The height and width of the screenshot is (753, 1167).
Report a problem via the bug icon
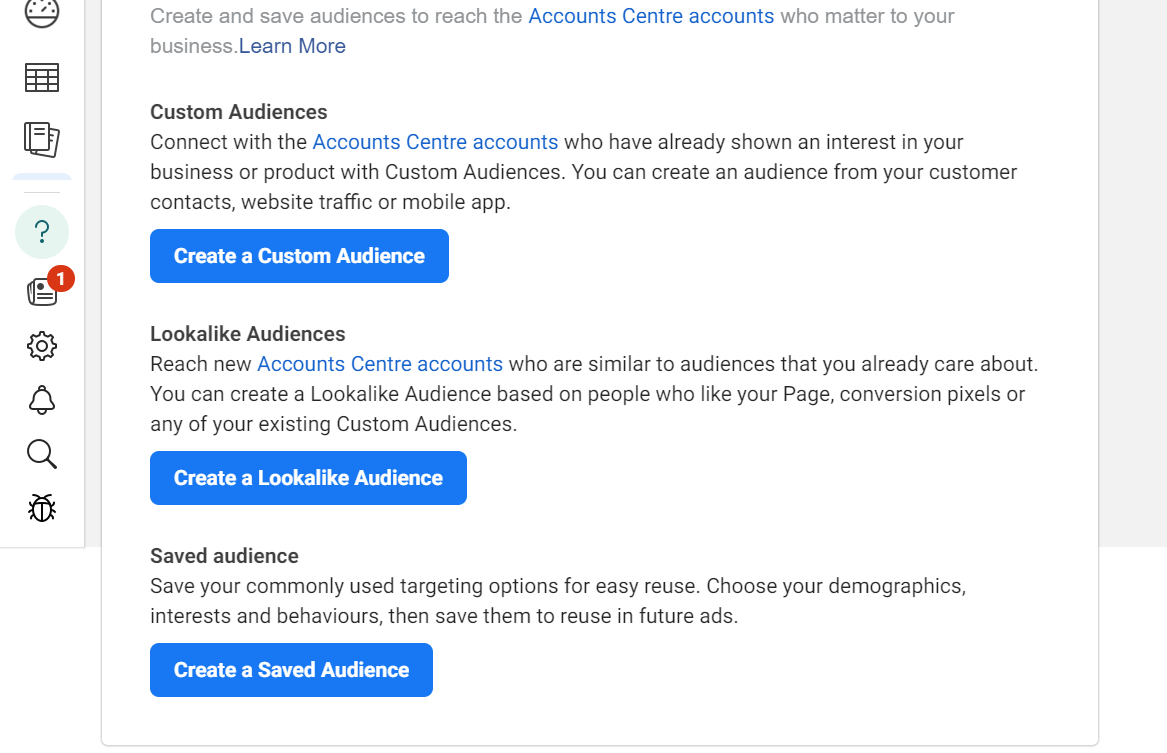point(41,508)
